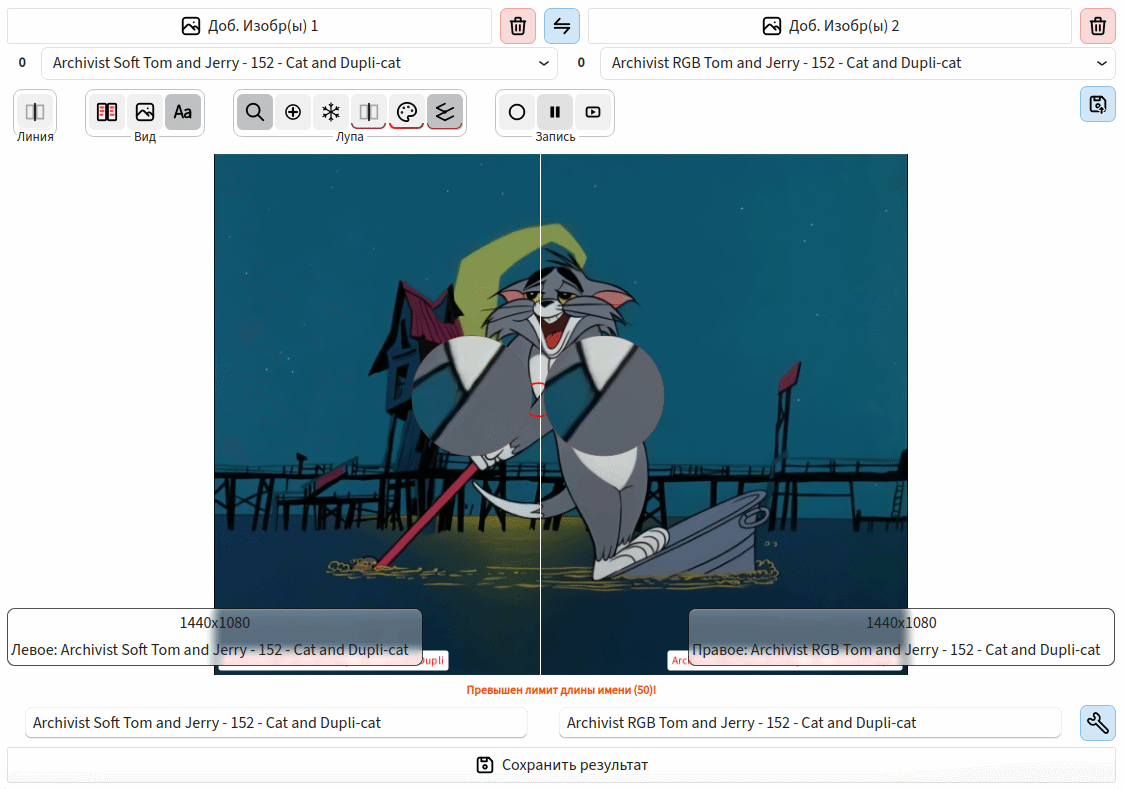Click the left image label Левое: Archivist Soft
Viewport: 1124px width, 789px height.
209,650
